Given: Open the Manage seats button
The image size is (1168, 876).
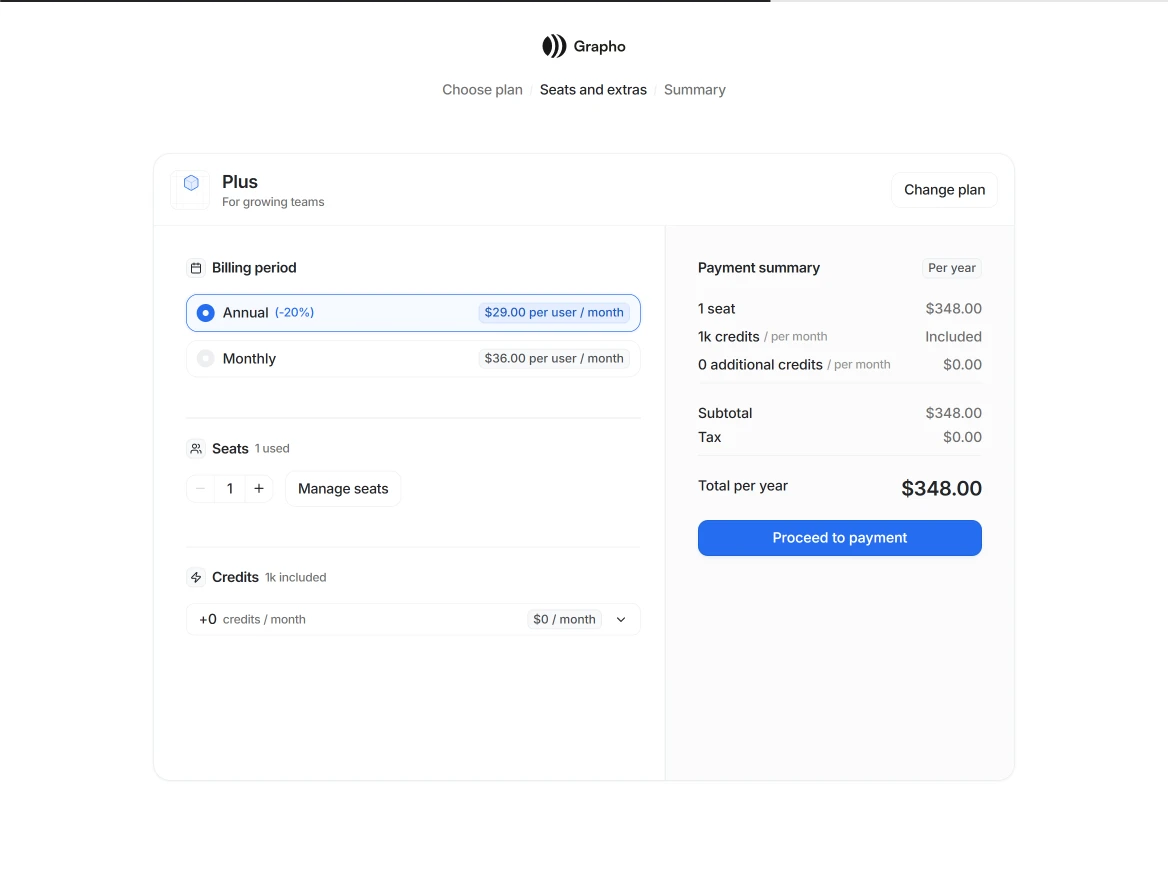Looking at the screenshot, I should (x=343, y=489).
